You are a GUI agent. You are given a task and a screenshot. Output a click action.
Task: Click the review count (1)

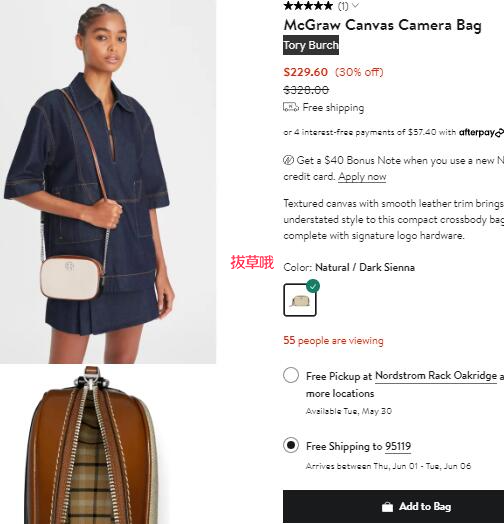point(343,6)
